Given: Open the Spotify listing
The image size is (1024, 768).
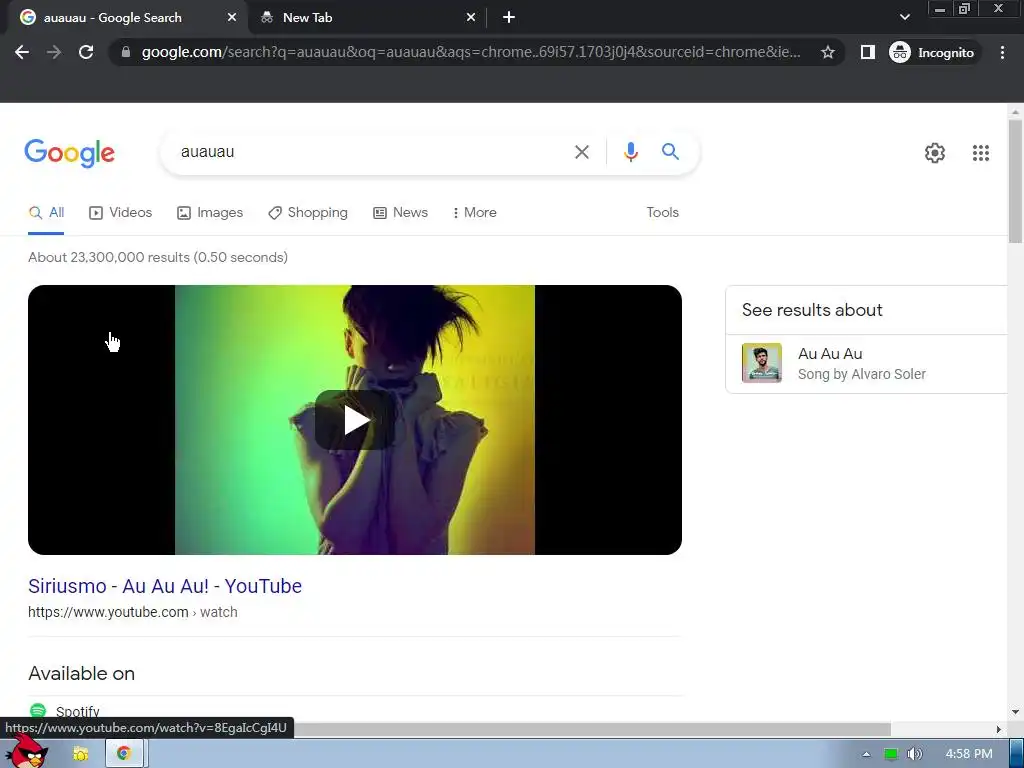Looking at the screenshot, I should pyautogui.click(x=77, y=712).
